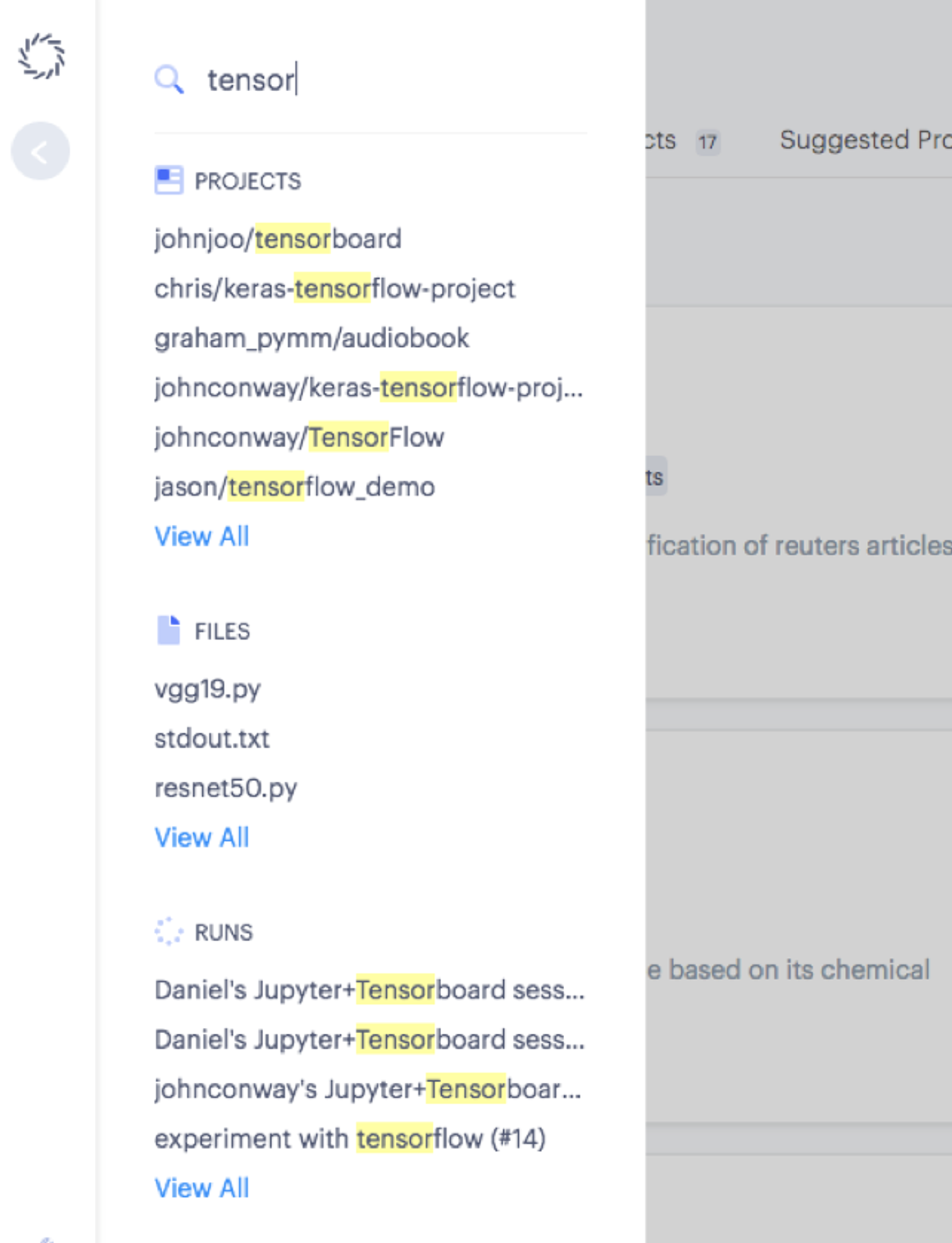Click the FILES document icon
The width and height of the screenshot is (952, 1243).
(x=169, y=630)
